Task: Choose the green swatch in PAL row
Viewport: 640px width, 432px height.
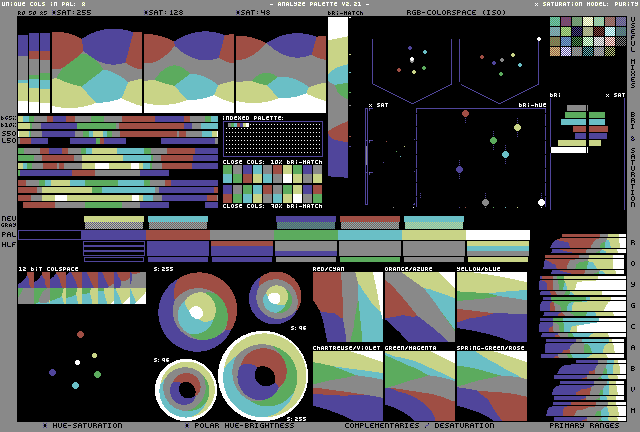Action: [306, 235]
